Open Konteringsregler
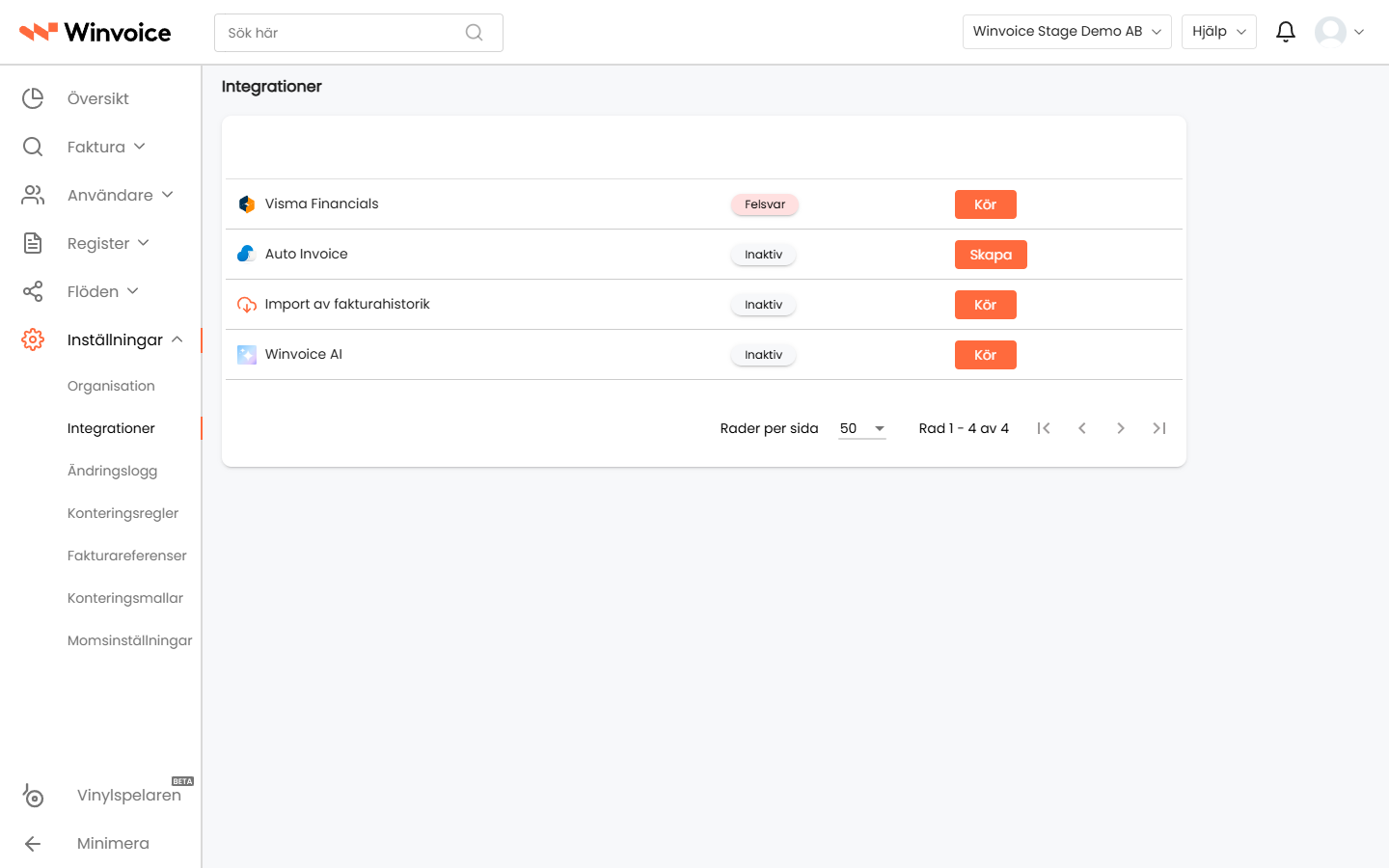Screen dimensions: 1389x868 (x=123, y=513)
